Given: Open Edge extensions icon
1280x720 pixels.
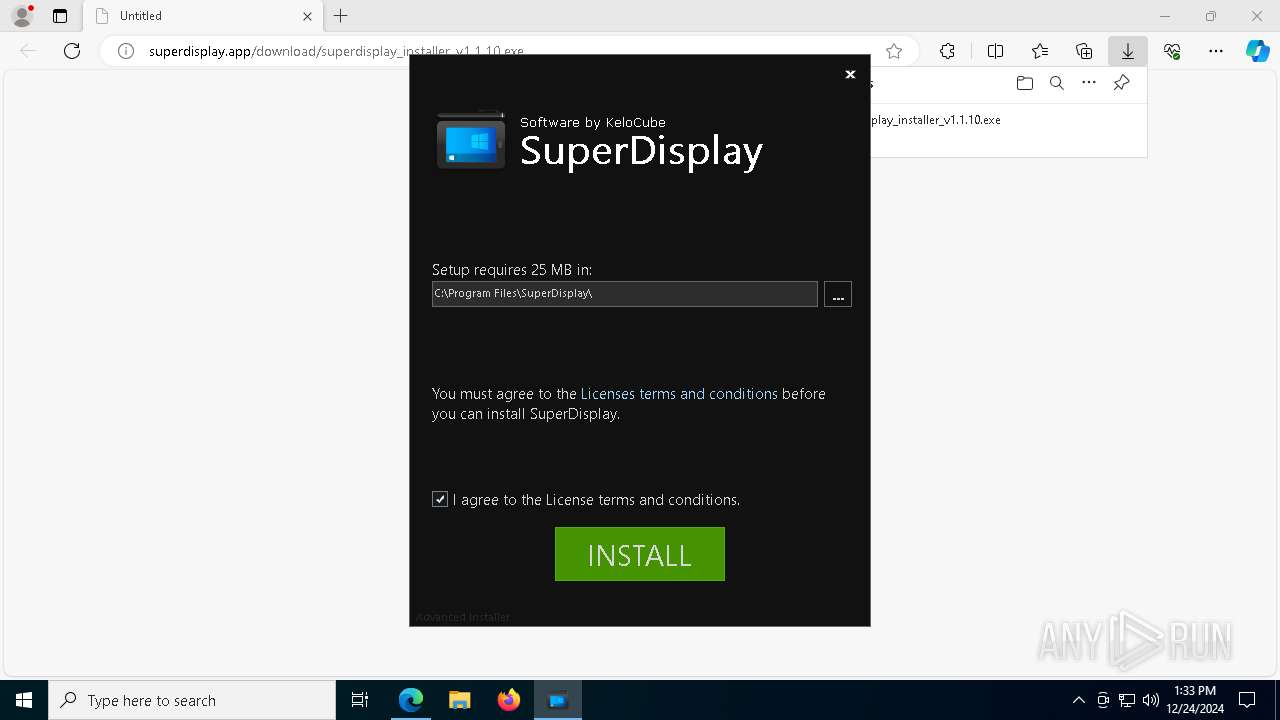Looking at the screenshot, I should click(947, 51).
